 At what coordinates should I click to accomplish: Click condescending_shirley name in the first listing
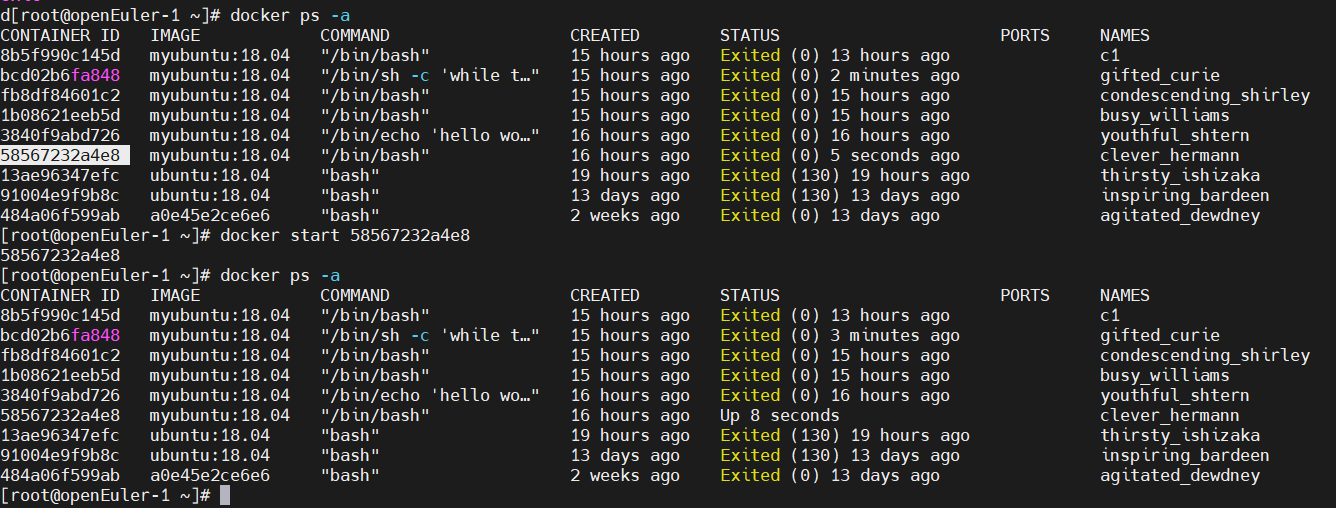click(x=1205, y=95)
